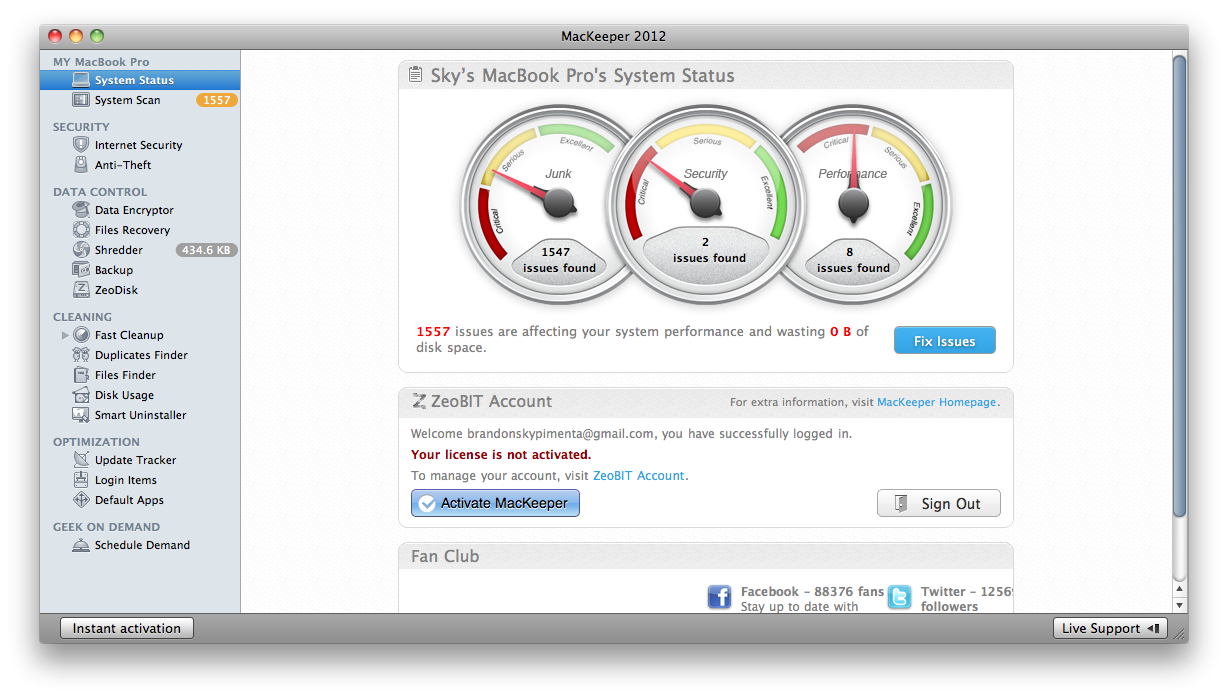Open System Scan in the sidebar
This screenshot has width=1228, height=698.
point(140,100)
